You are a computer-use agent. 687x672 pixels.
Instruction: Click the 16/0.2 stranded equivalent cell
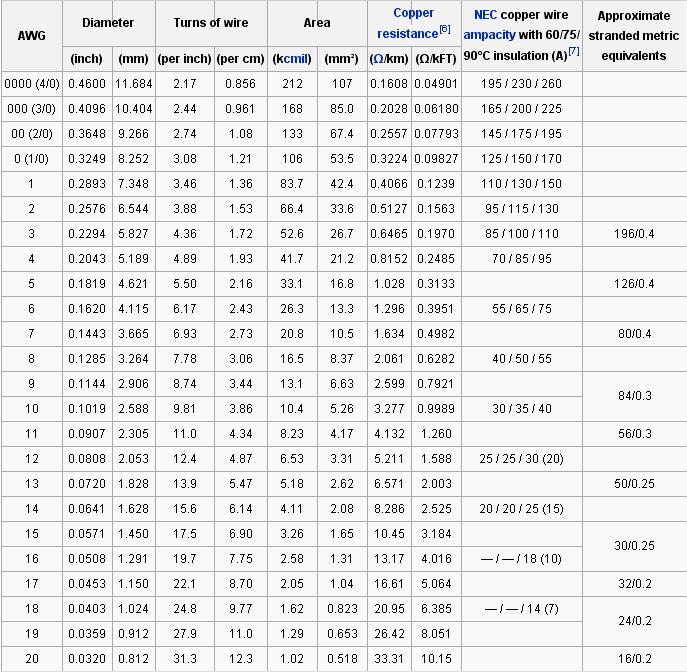634,658
